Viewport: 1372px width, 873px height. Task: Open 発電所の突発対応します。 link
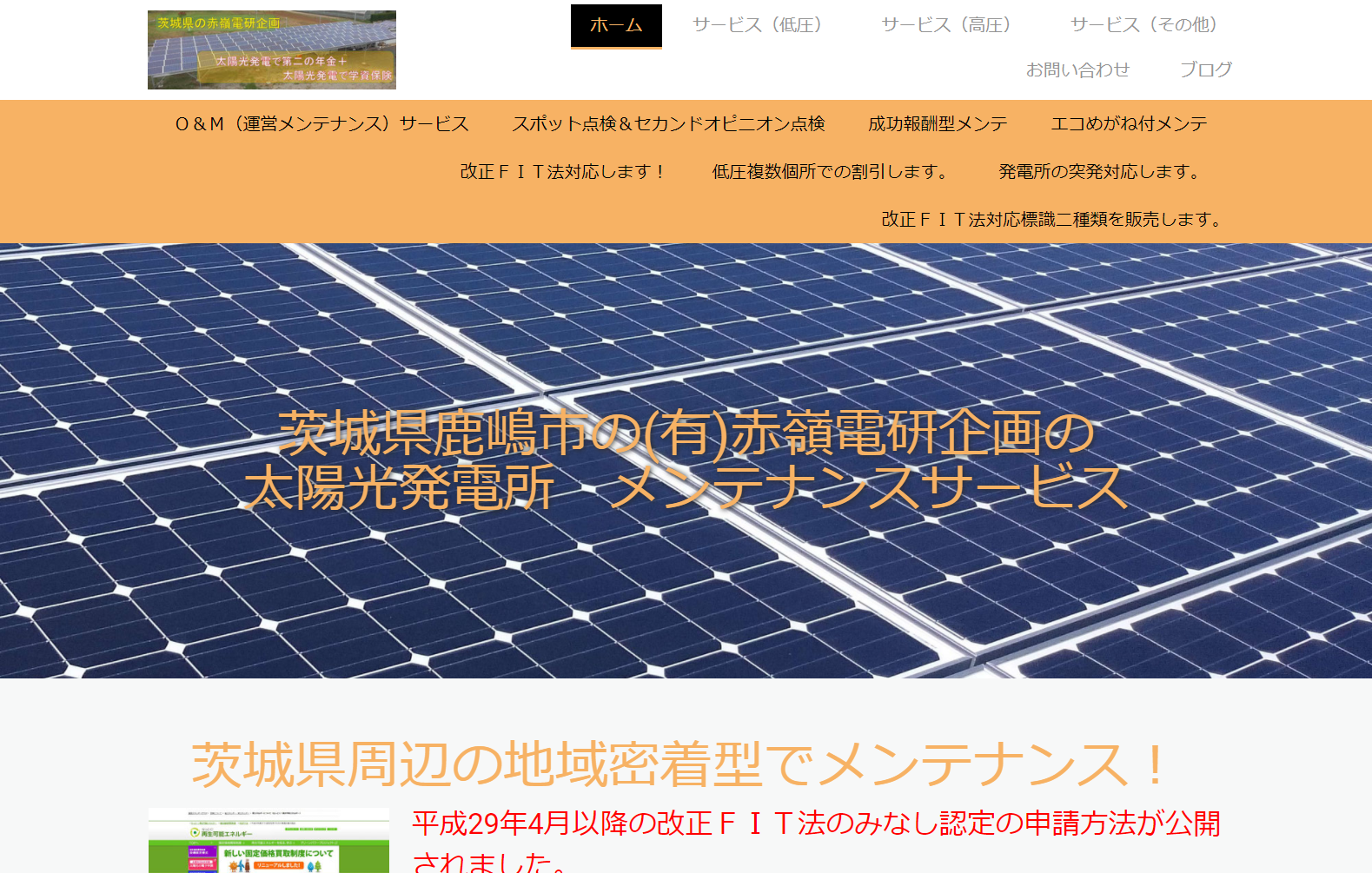[1103, 172]
